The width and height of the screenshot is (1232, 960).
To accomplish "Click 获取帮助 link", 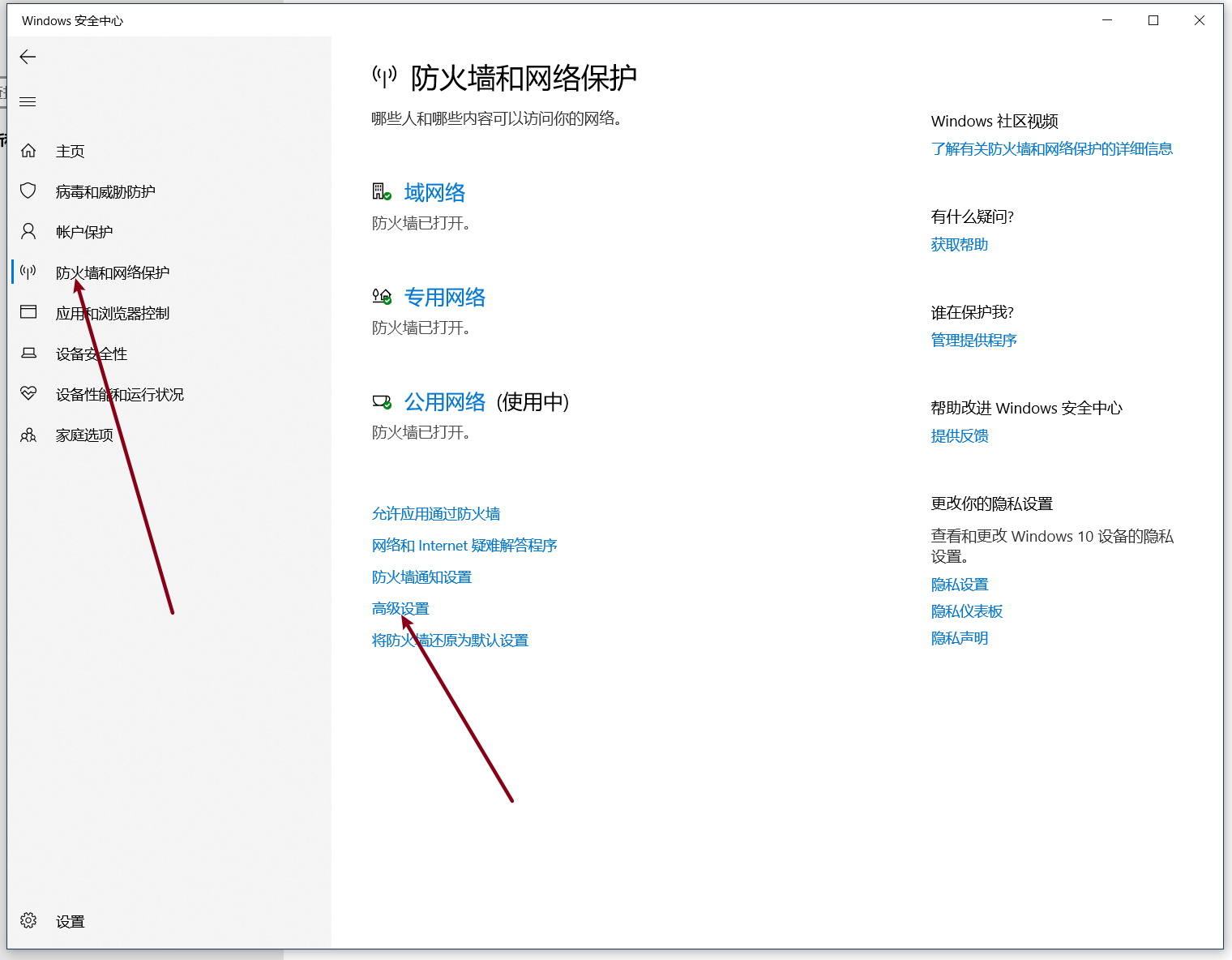I will click(x=960, y=245).
